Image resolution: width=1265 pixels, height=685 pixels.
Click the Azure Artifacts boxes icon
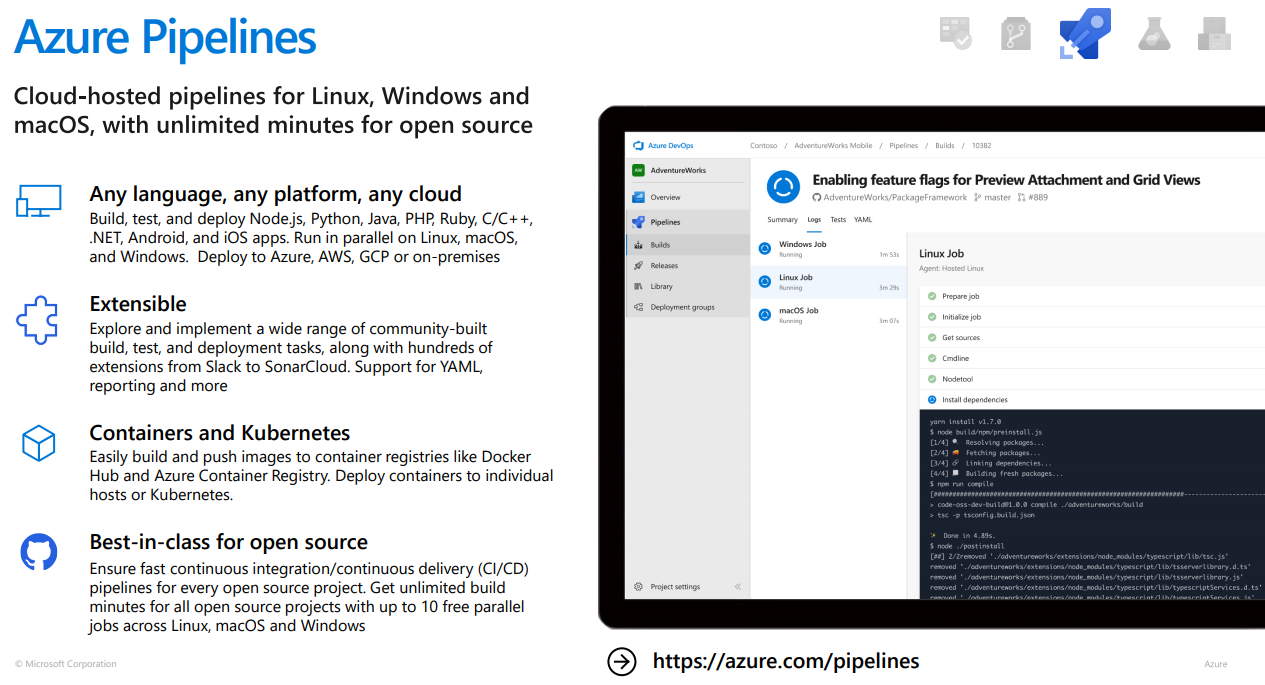(x=1214, y=34)
